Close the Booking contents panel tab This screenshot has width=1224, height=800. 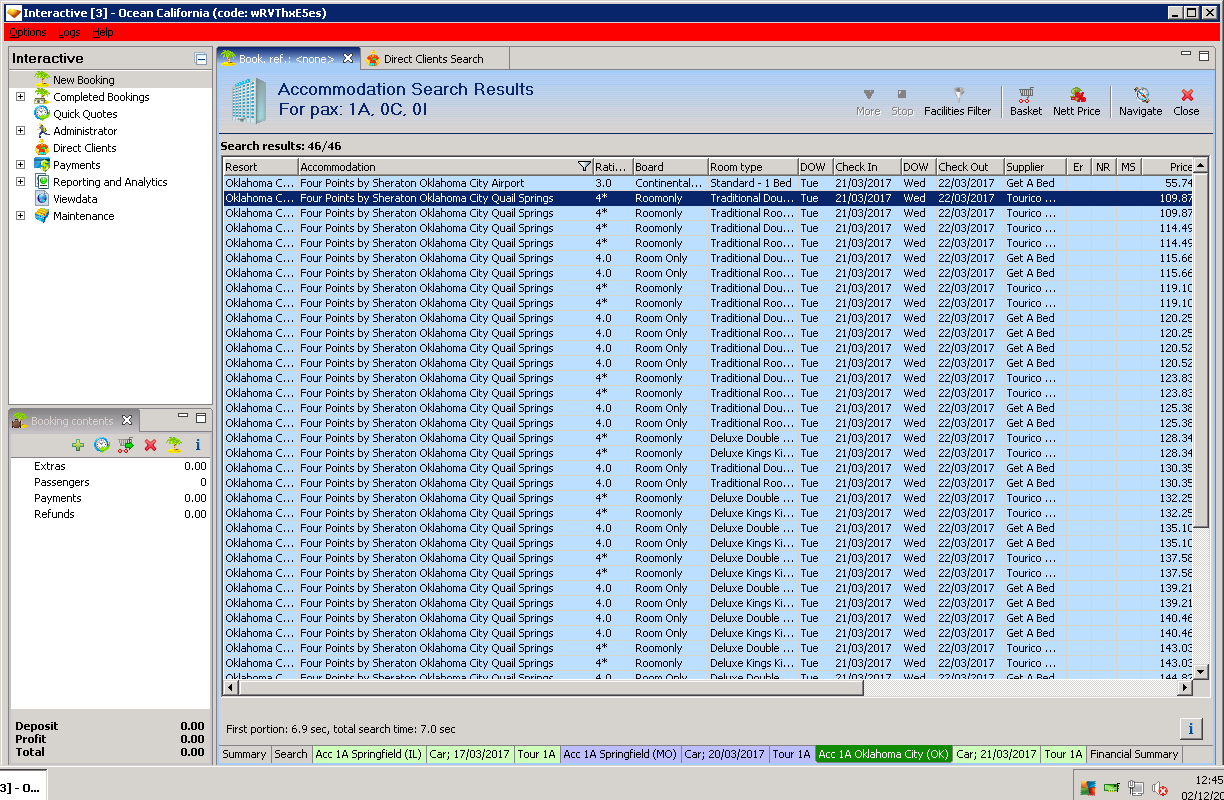pyautogui.click(x=127, y=420)
